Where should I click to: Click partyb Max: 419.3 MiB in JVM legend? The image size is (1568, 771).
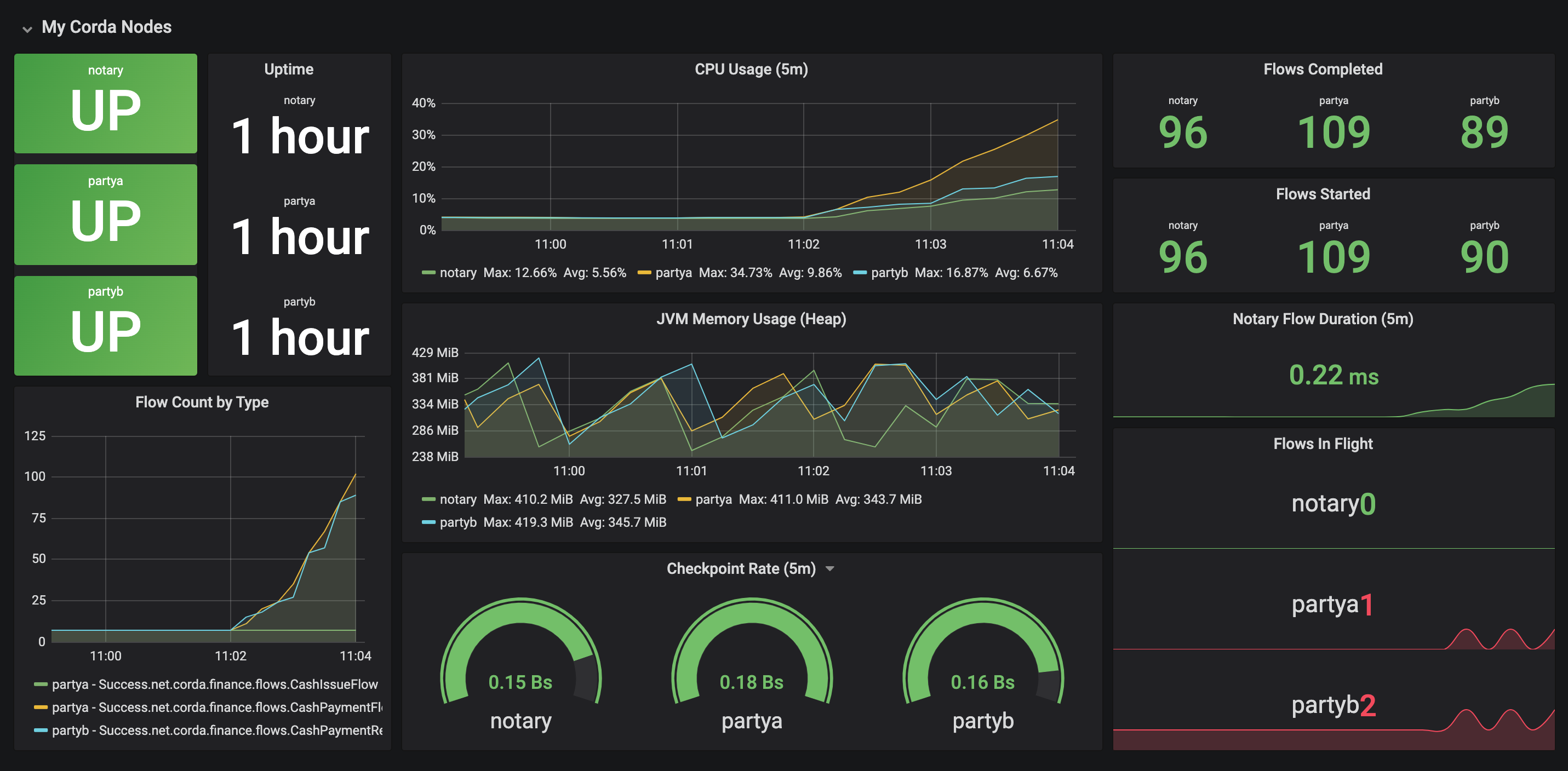pyautogui.click(x=528, y=522)
